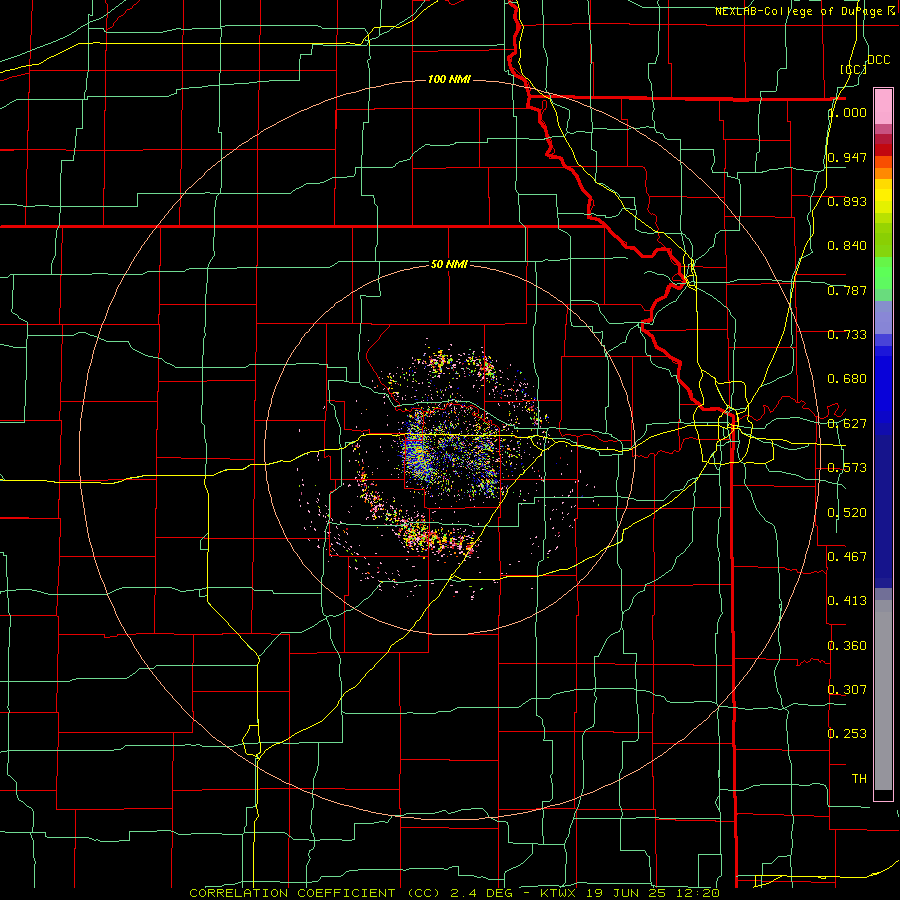Click the 0.840 legend value
This screenshot has height=900, width=900.
pos(847,246)
